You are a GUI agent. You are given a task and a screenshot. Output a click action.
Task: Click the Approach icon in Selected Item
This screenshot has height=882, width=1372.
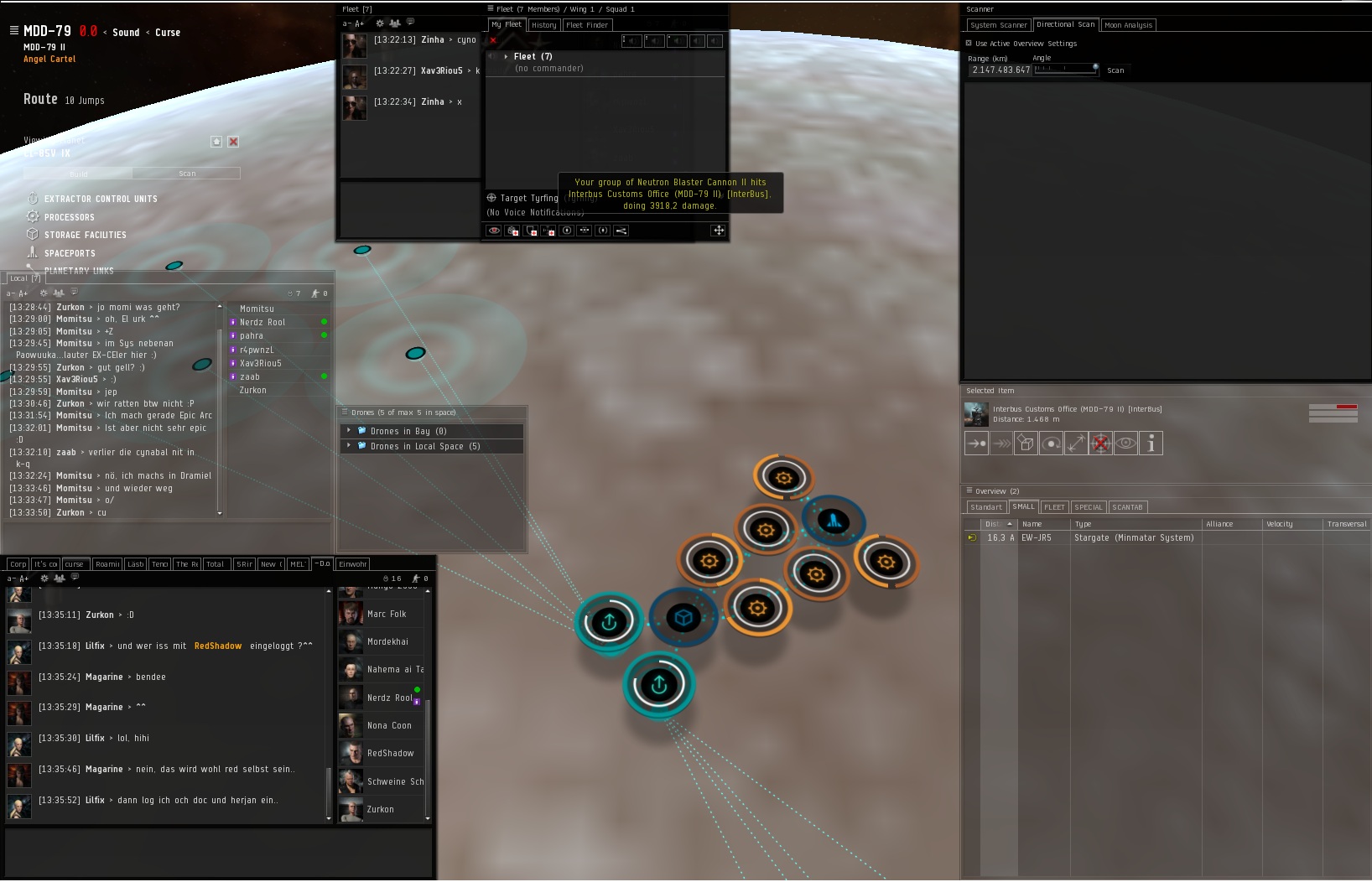976,444
